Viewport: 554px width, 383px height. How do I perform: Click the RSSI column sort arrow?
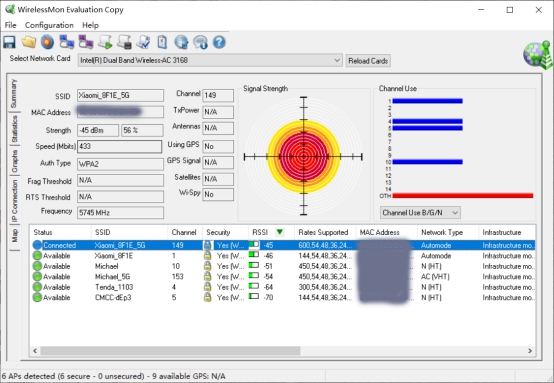coord(280,232)
